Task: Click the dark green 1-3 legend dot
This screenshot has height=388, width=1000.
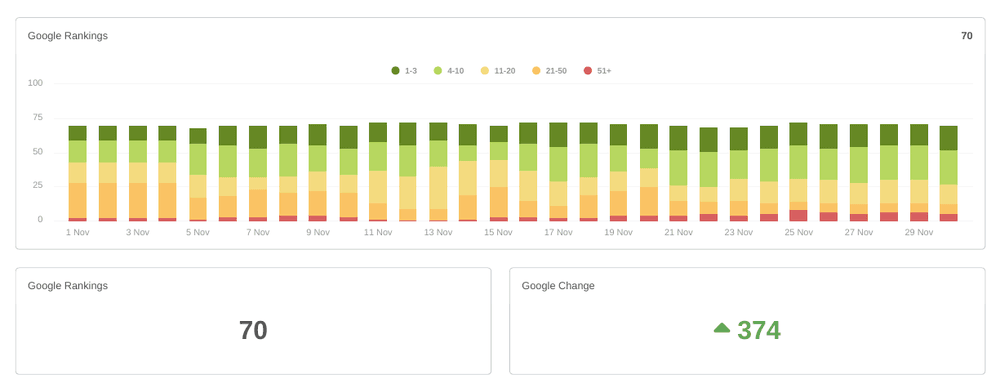Action: (395, 71)
